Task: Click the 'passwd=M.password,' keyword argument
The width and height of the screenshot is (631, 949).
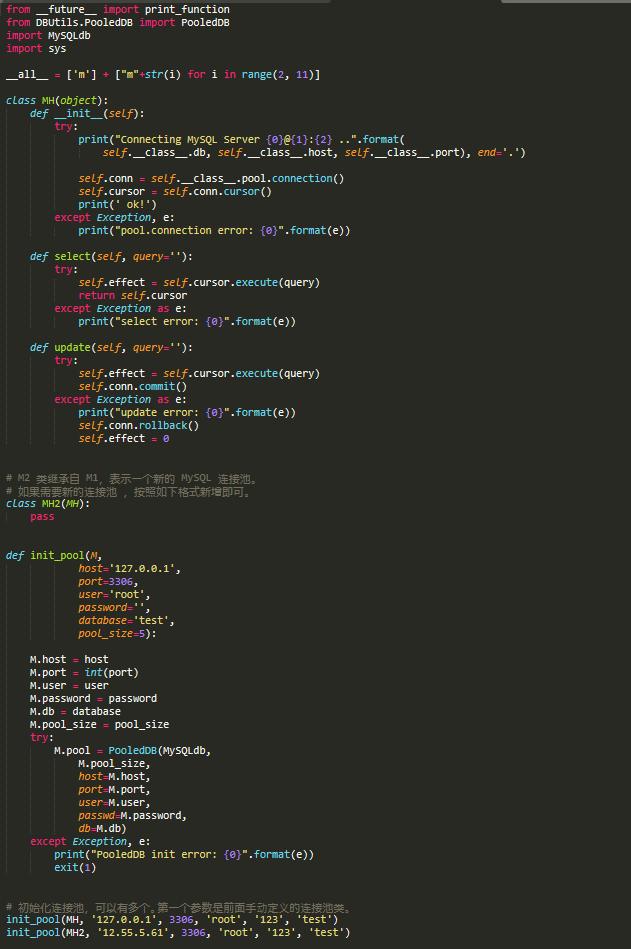Action: [x=132, y=816]
